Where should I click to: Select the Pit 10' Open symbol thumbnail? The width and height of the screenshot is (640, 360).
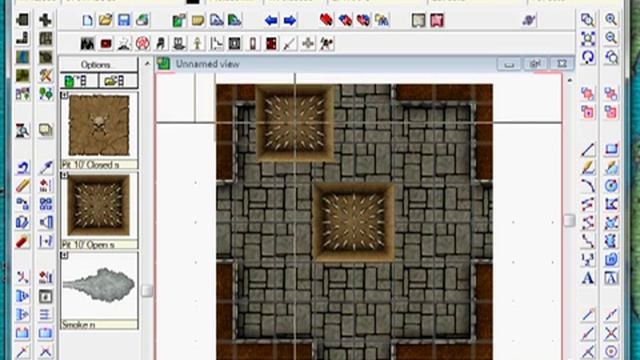[x=99, y=205]
